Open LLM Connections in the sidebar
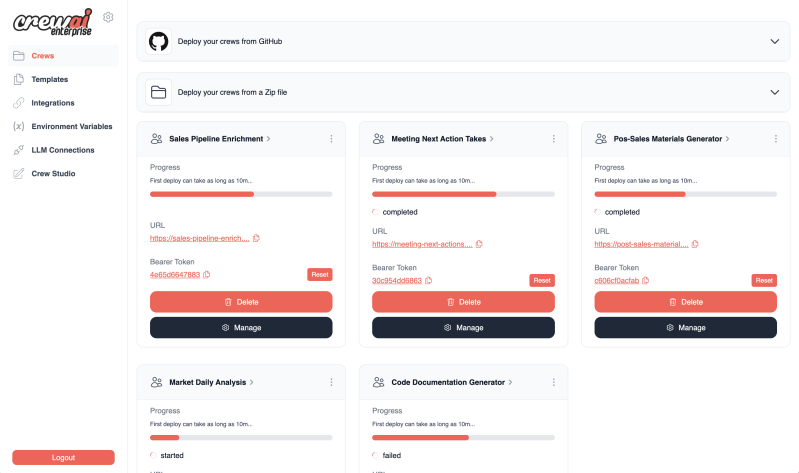799x473 pixels. [x=64, y=150]
